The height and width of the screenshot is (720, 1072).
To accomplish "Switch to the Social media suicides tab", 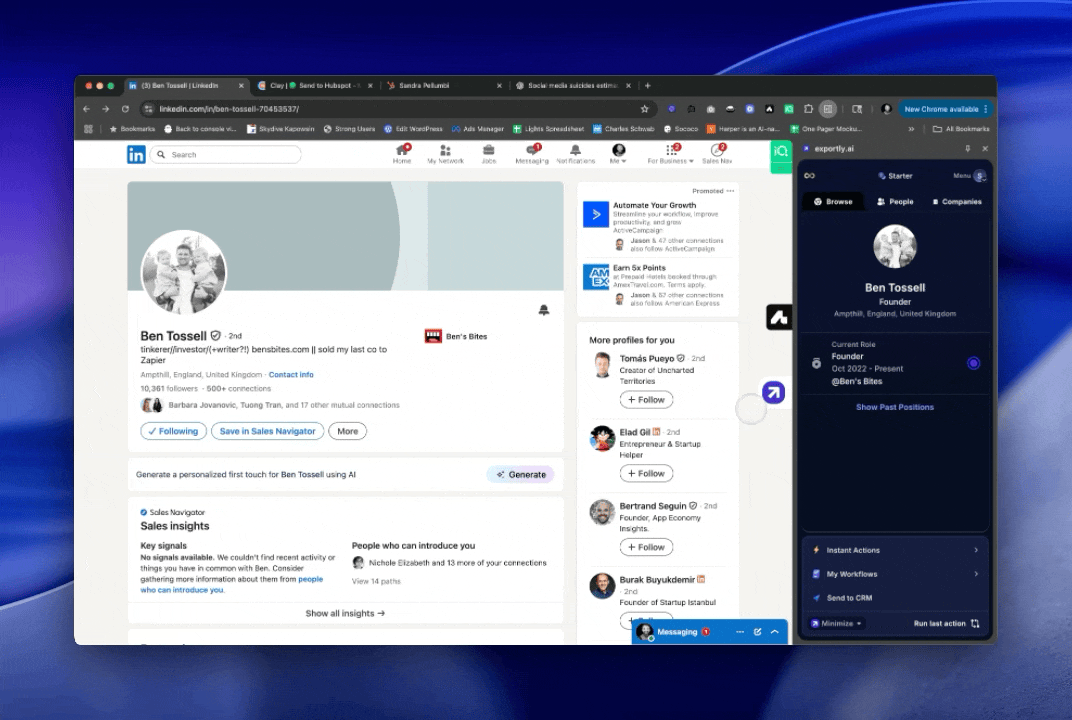I will (573, 85).
